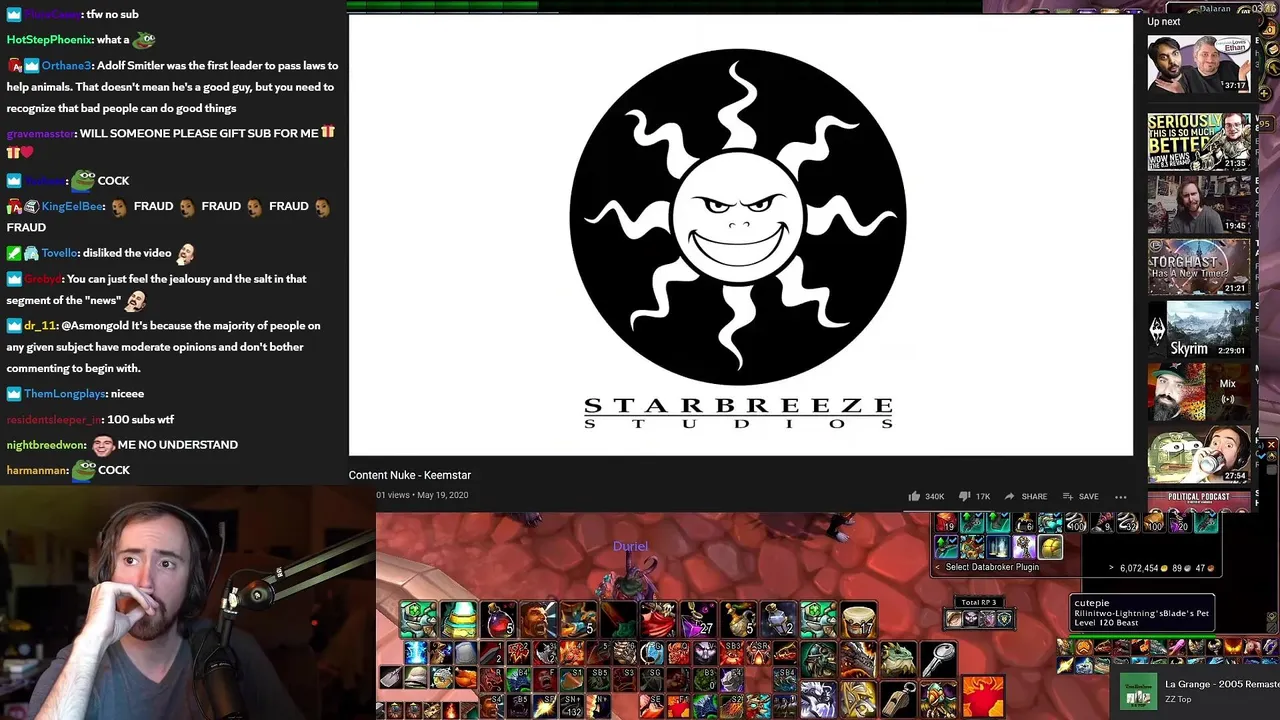This screenshot has height=720, width=1280.
Task: Click dr_11's username in chat
Action: pos(40,326)
